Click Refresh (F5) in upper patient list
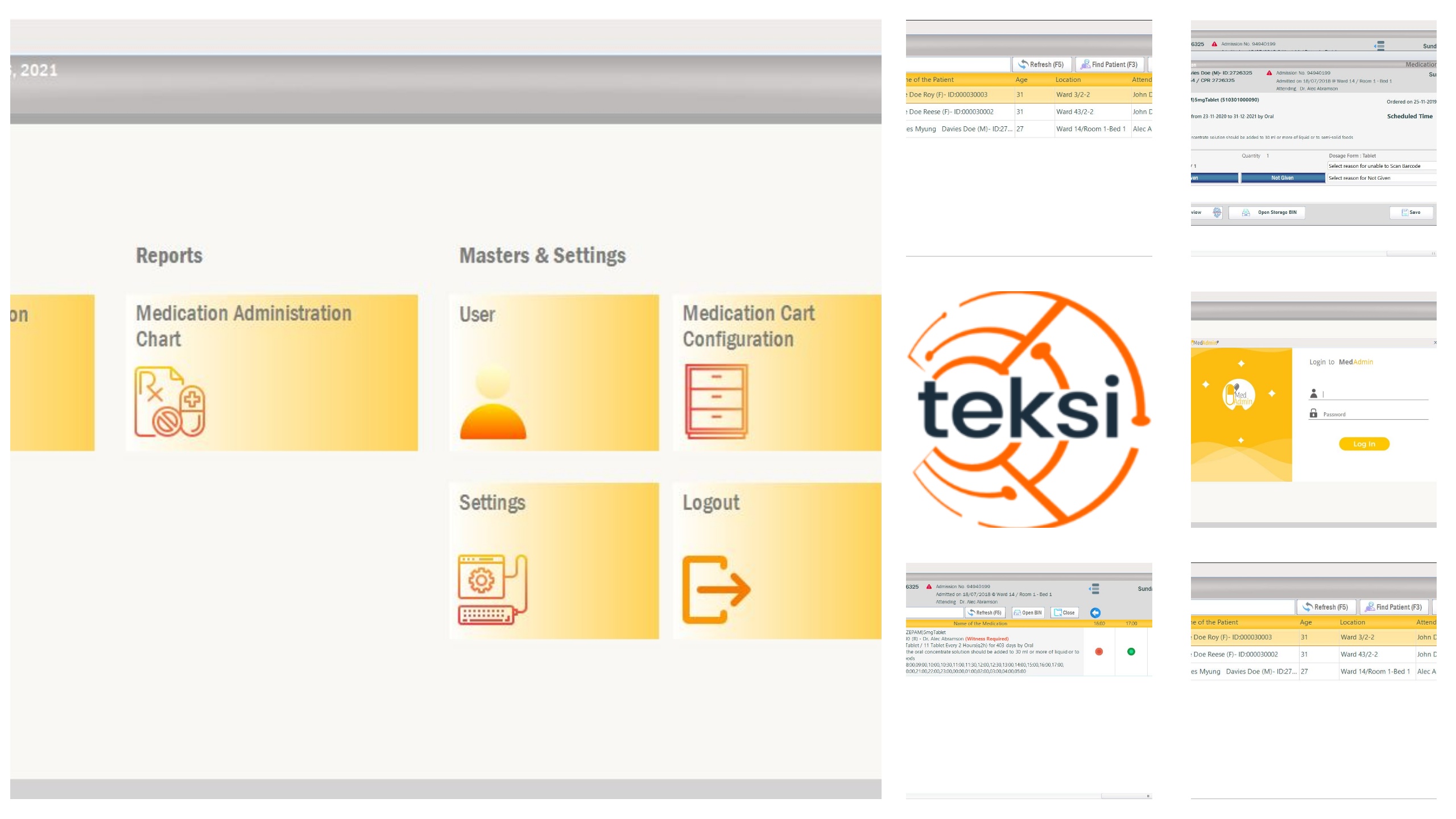 [x=1041, y=64]
